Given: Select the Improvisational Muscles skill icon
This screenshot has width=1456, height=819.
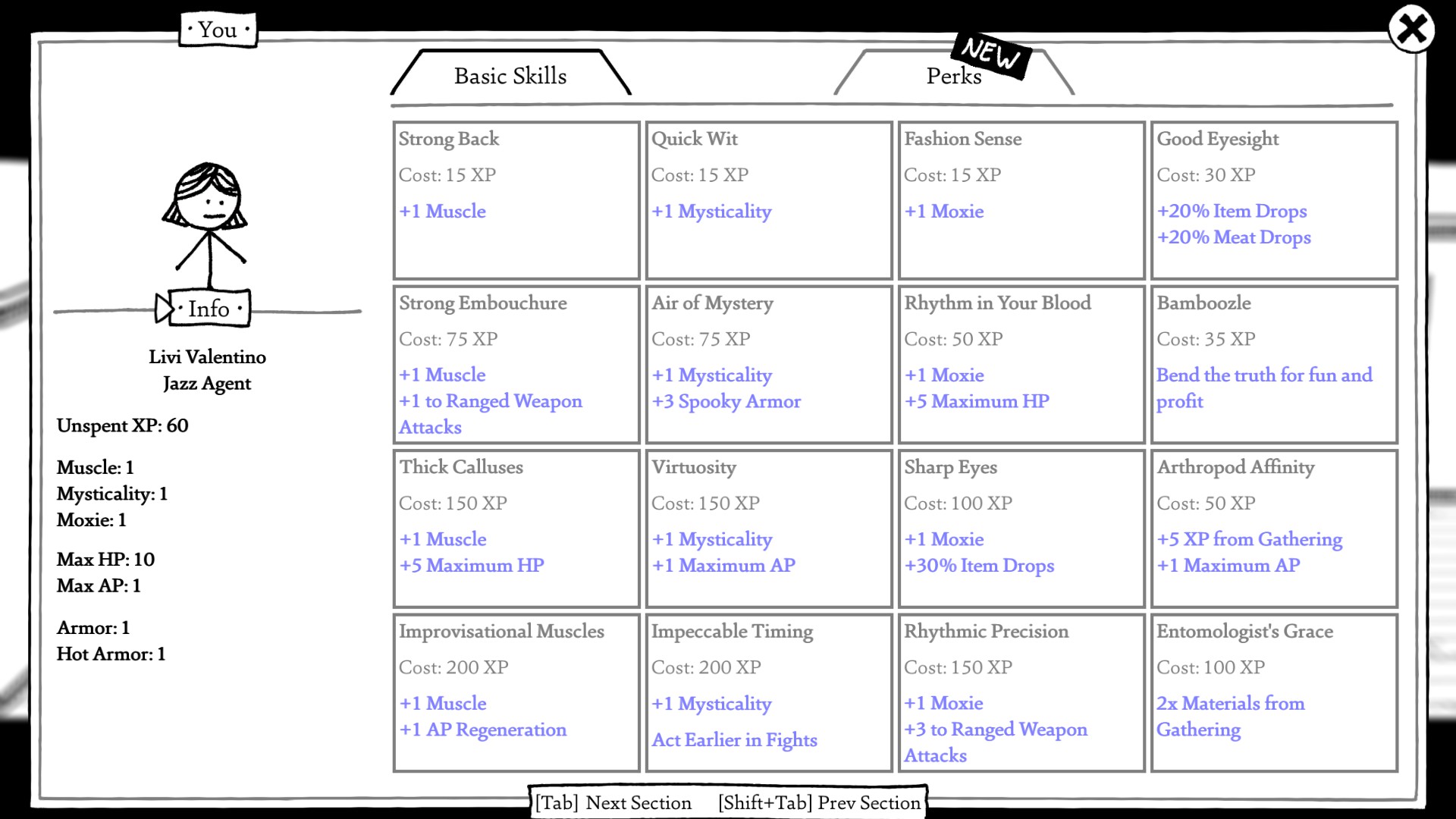Looking at the screenshot, I should 516,693.
